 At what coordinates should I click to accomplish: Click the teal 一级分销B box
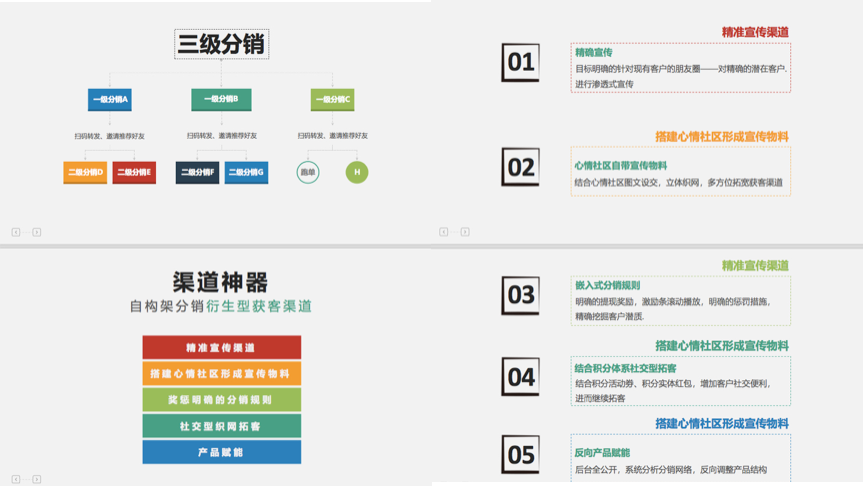221,99
